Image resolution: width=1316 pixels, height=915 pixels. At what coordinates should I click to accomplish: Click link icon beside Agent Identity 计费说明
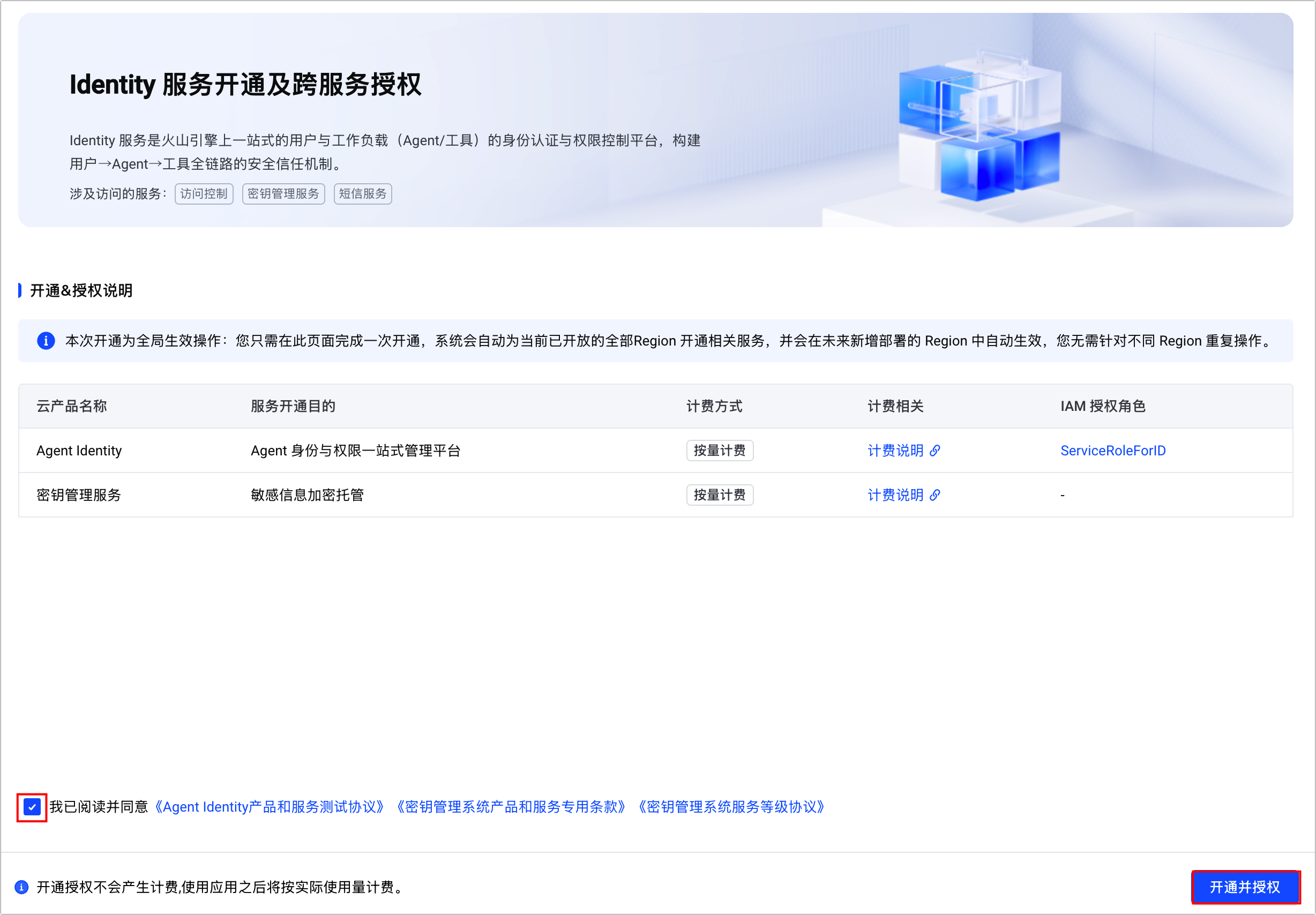(x=935, y=451)
